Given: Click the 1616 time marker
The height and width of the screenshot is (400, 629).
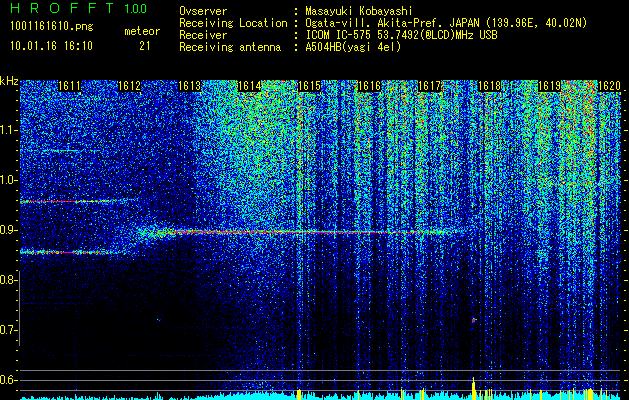Looking at the screenshot, I should (369, 86).
